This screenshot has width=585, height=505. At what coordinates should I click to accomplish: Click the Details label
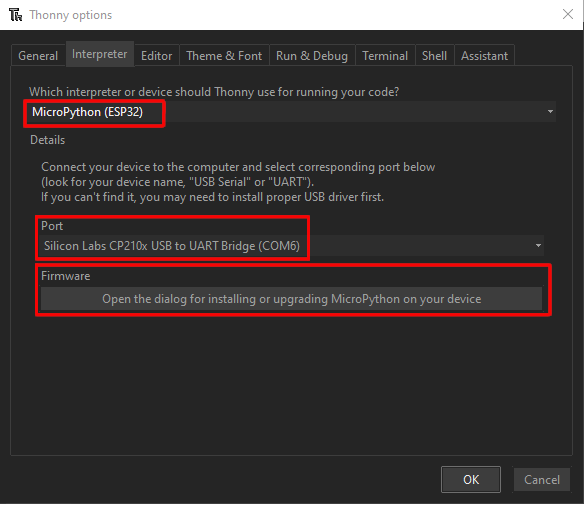[47, 140]
